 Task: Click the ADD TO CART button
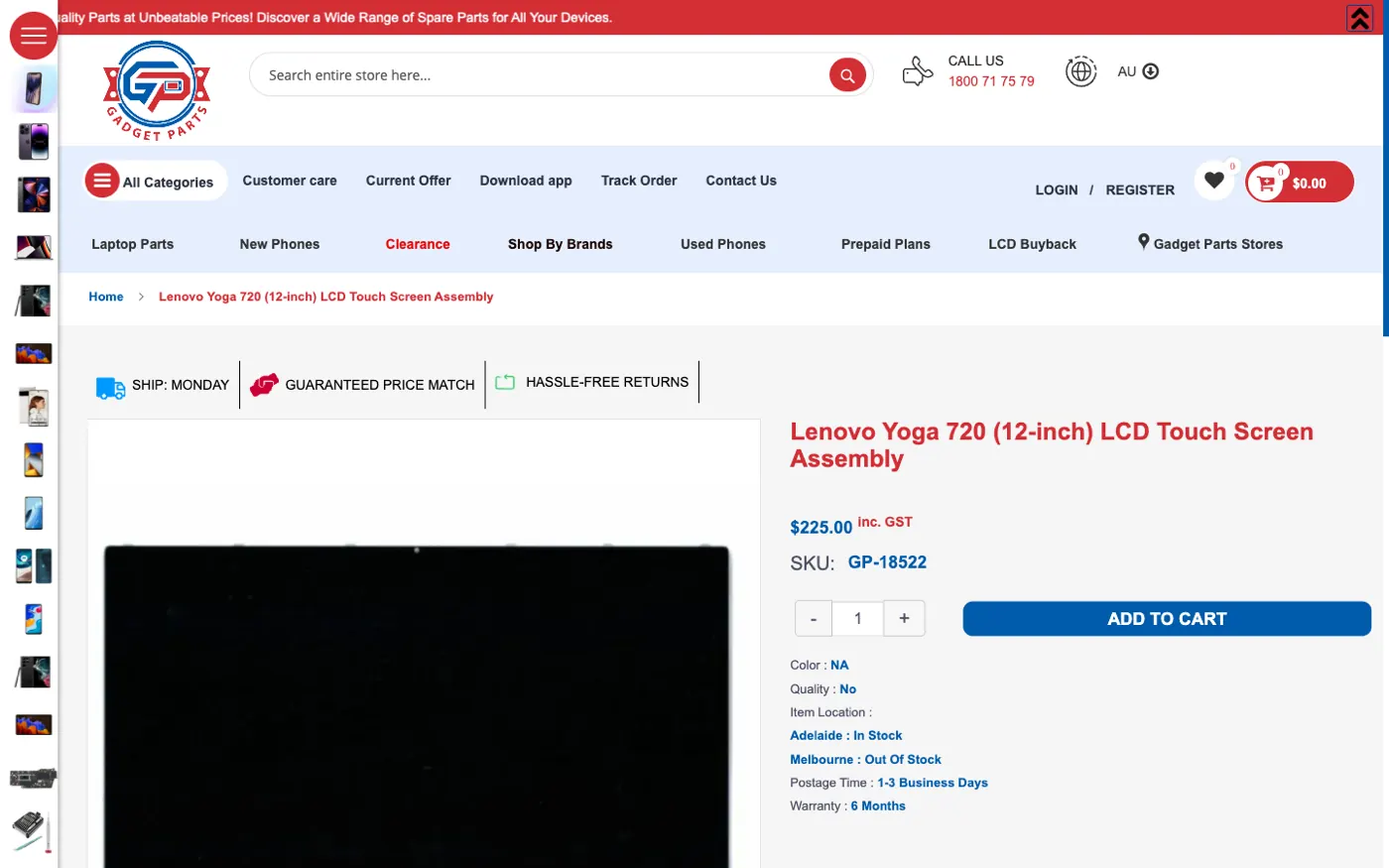click(x=1167, y=619)
